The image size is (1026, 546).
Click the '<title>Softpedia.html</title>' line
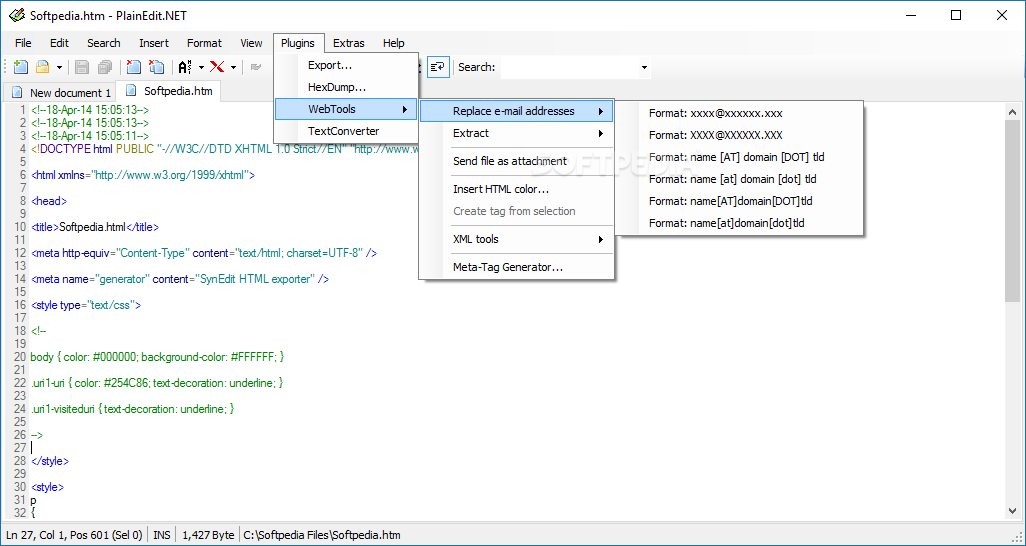pos(95,227)
